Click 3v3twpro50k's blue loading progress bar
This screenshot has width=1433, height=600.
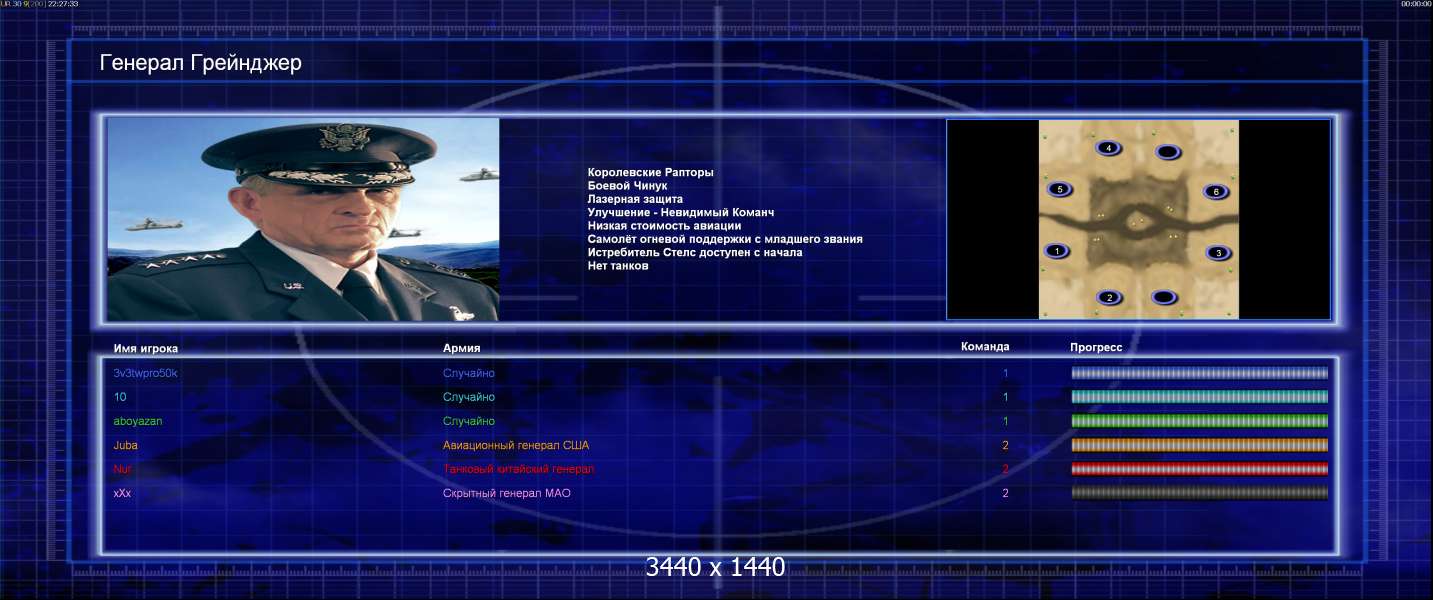click(x=1200, y=373)
